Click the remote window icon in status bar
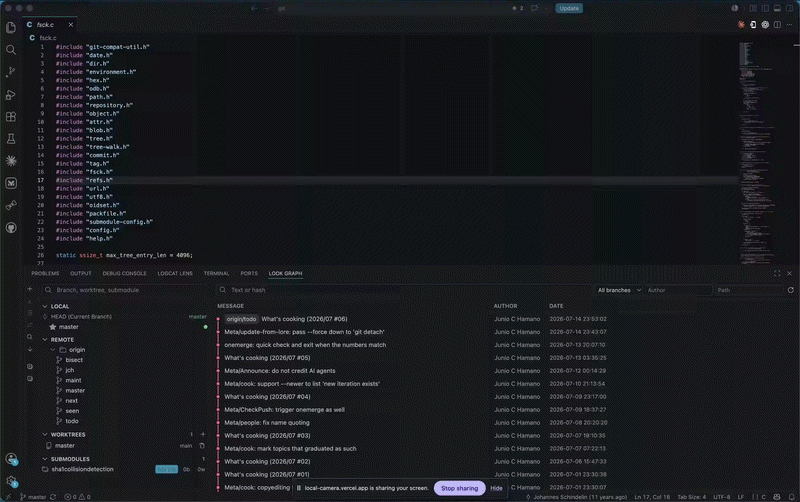The width and height of the screenshot is (800, 502). coord(8,497)
